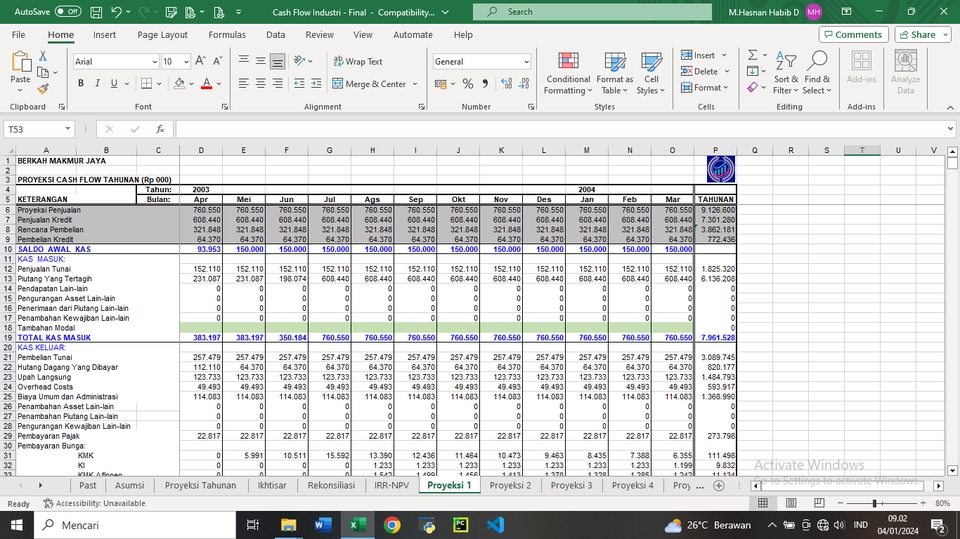This screenshot has width=960, height=539.
Task: Switch to Page Break Preview view
Action: point(819,503)
